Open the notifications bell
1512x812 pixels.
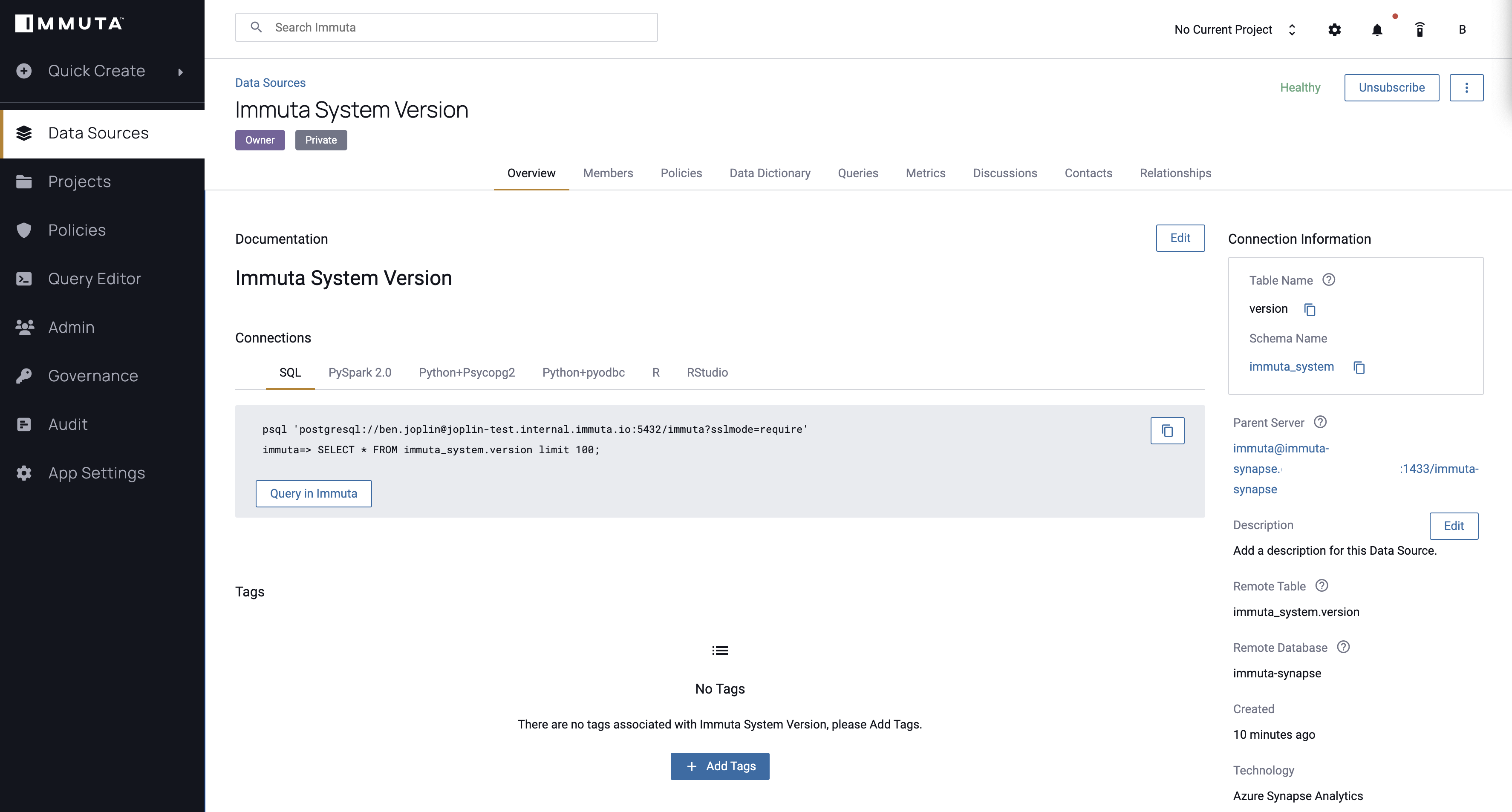(1377, 30)
